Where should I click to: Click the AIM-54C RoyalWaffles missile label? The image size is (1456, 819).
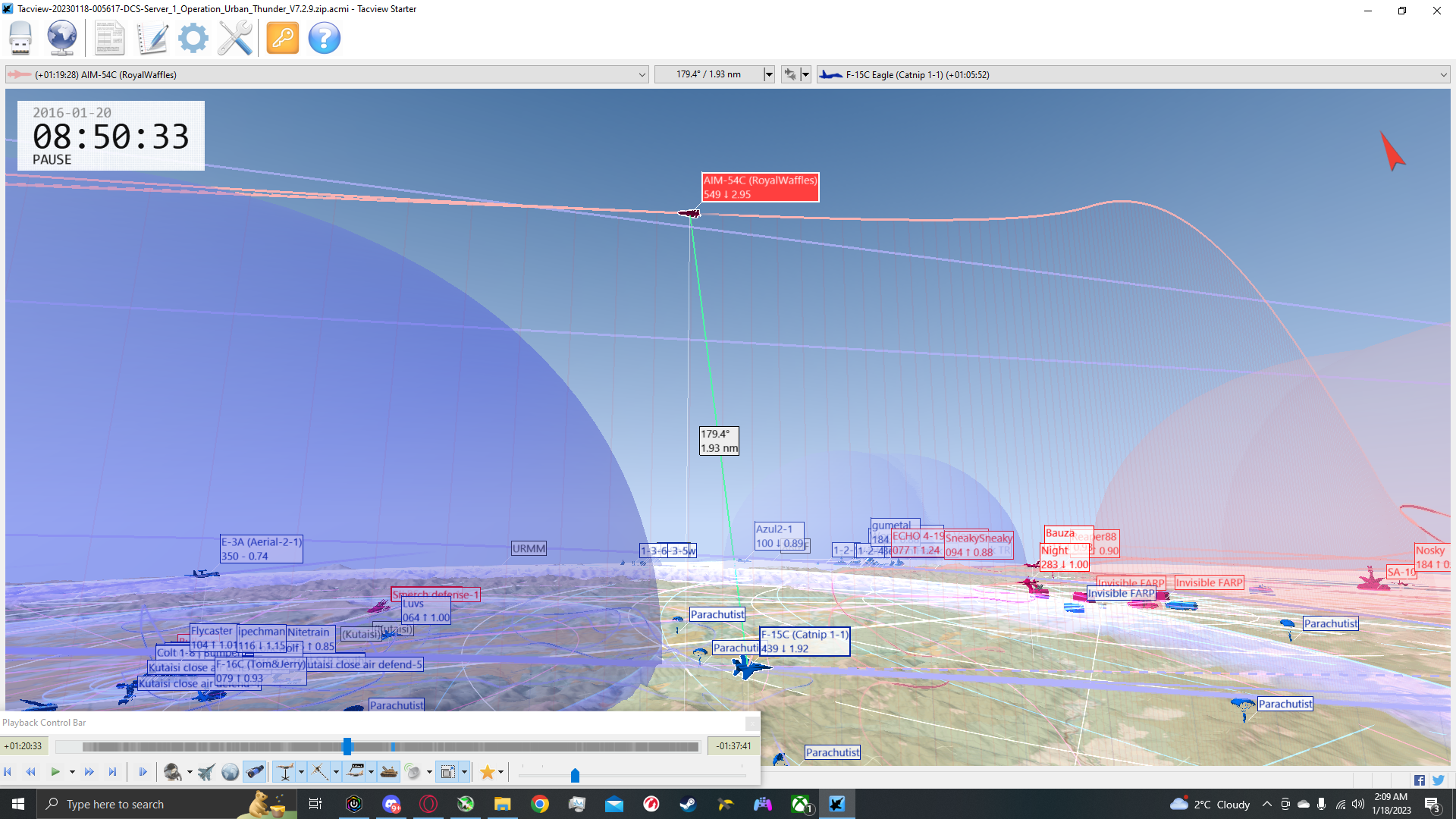tap(761, 187)
